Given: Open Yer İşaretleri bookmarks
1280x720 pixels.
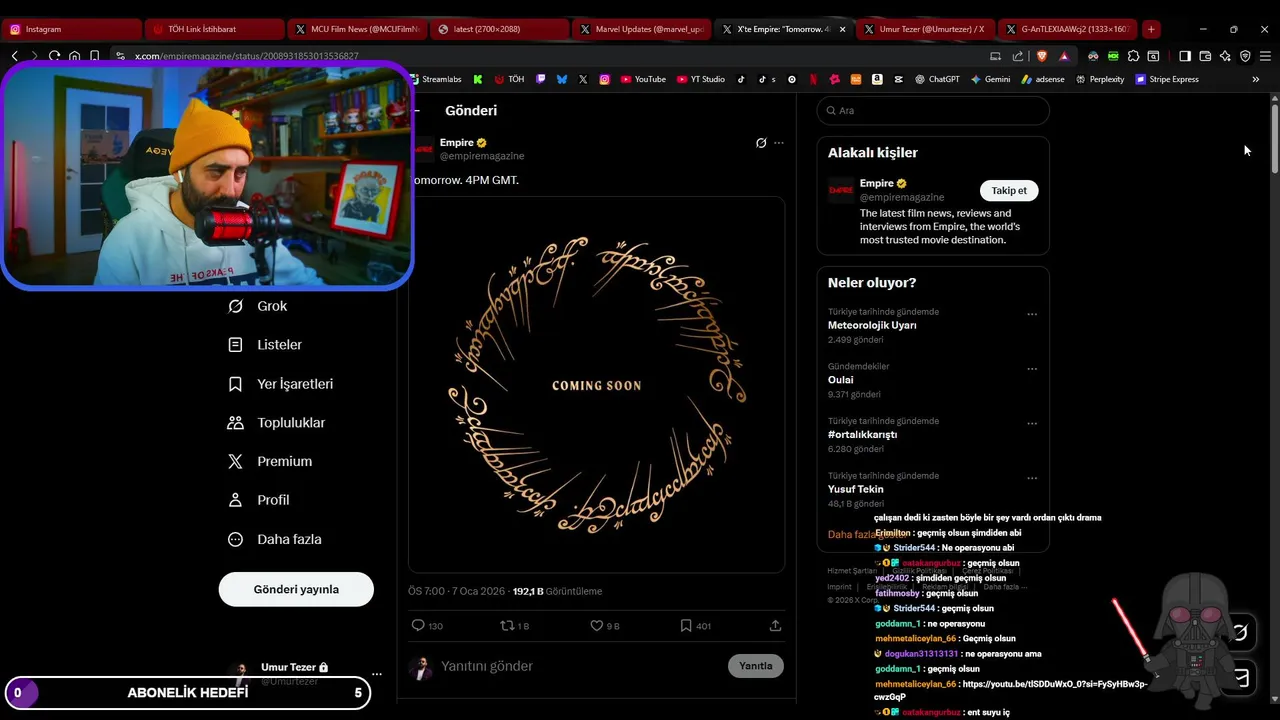Looking at the screenshot, I should click(281, 384).
